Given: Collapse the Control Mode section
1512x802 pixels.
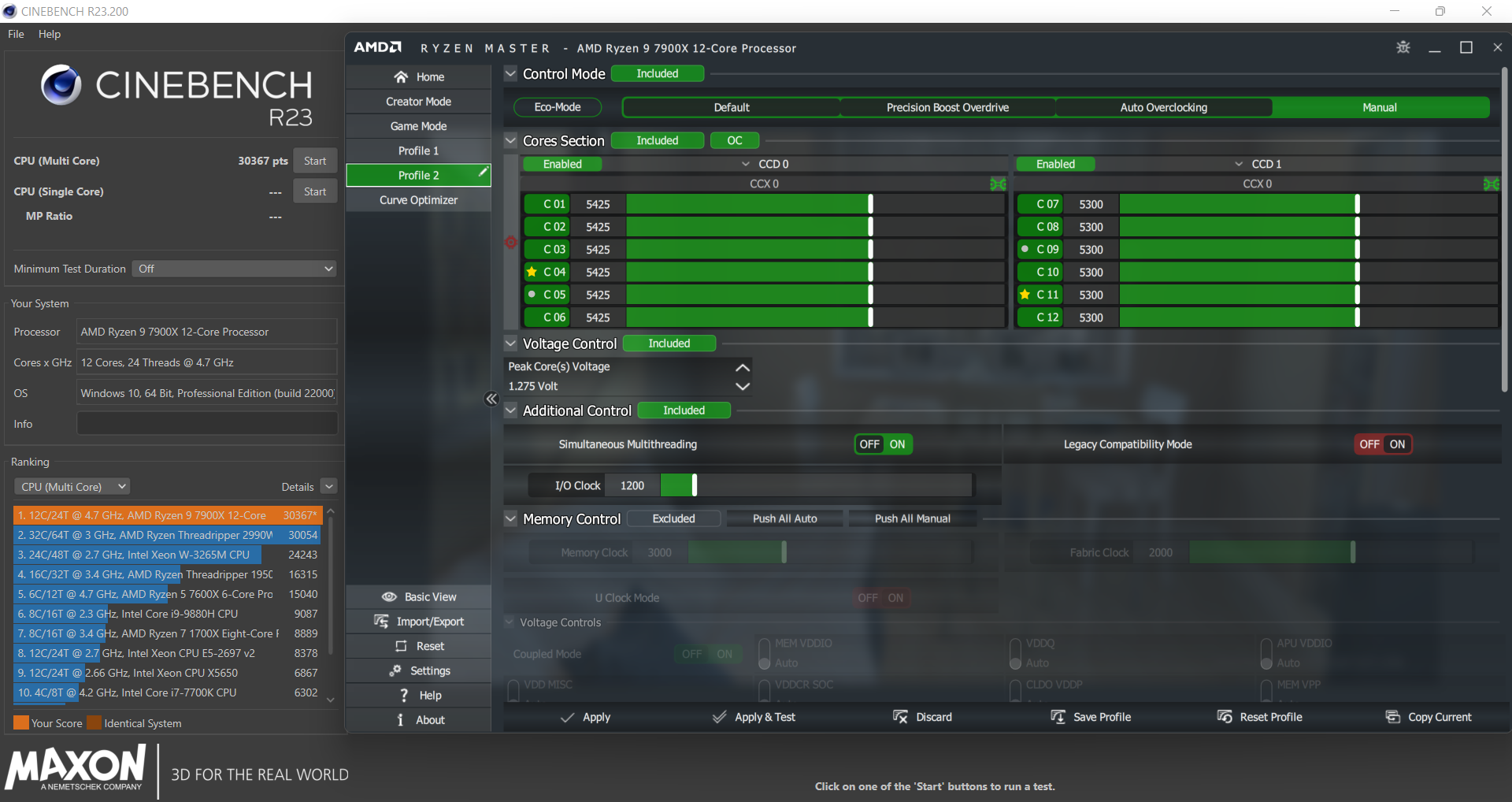Looking at the screenshot, I should pos(510,73).
